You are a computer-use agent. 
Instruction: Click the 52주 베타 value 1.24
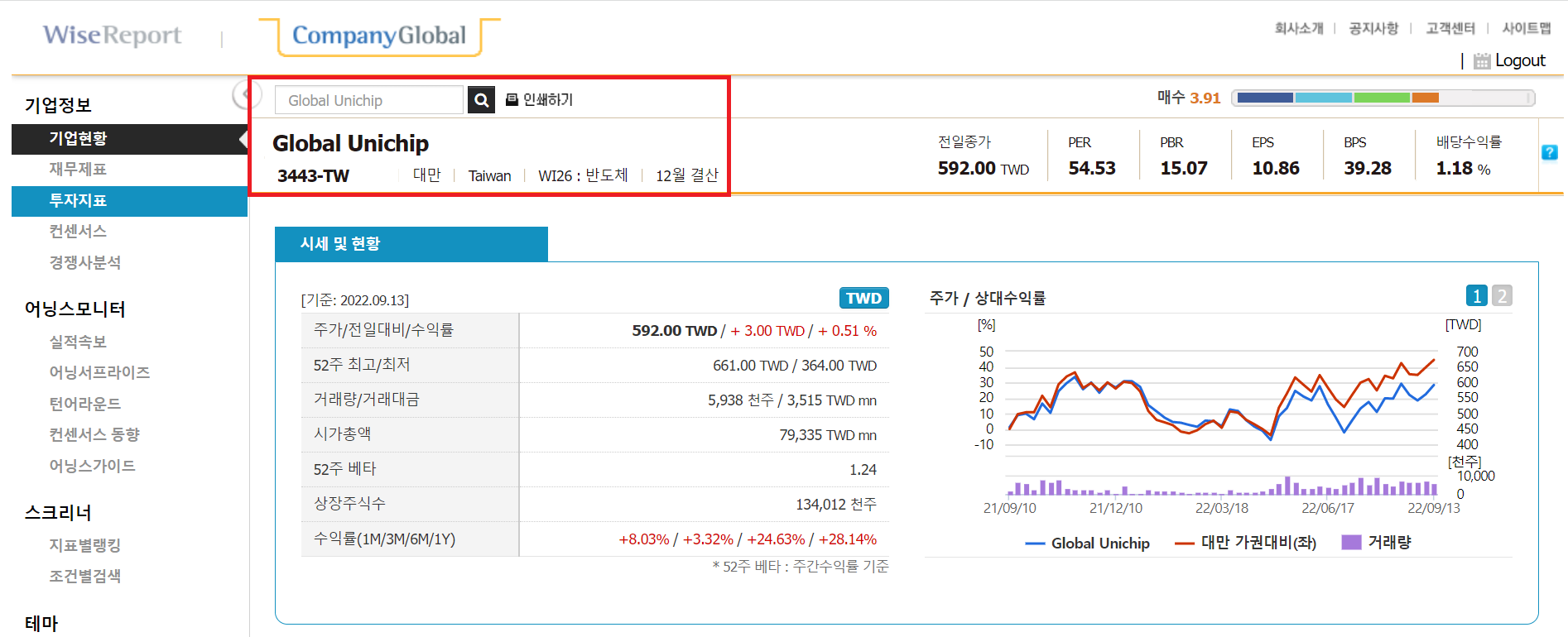(863, 470)
